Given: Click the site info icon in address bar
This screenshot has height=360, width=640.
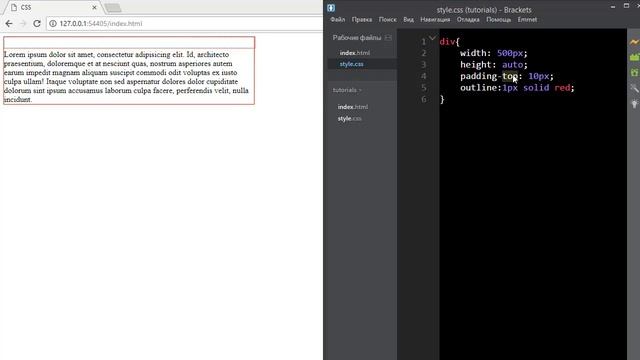Looking at the screenshot, I should [53, 23].
